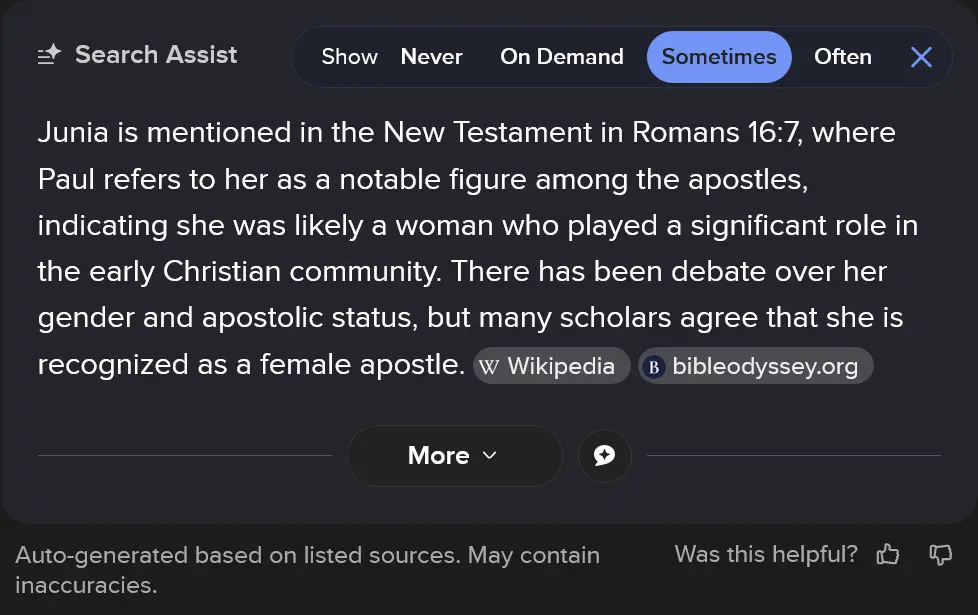Click the Show label in settings bar
The image size is (978, 615).
(x=349, y=57)
